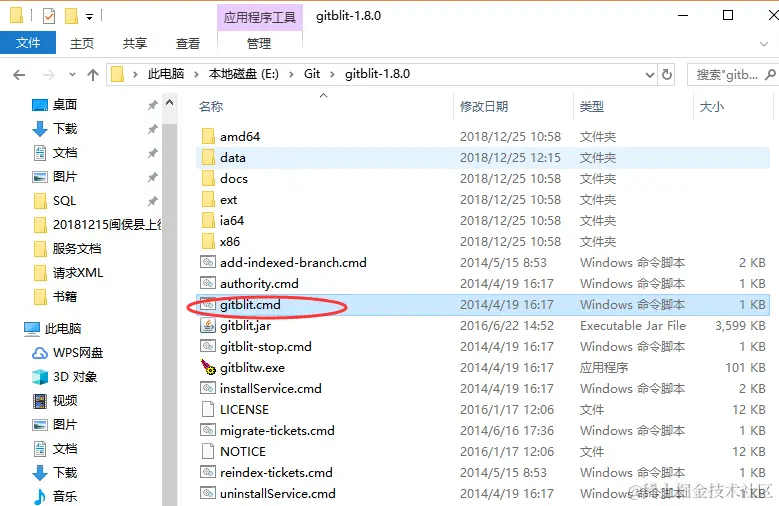Select the 应用程序工具 contextual tab
This screenshot has width=779, height=506.
click(x=259, y=17)
